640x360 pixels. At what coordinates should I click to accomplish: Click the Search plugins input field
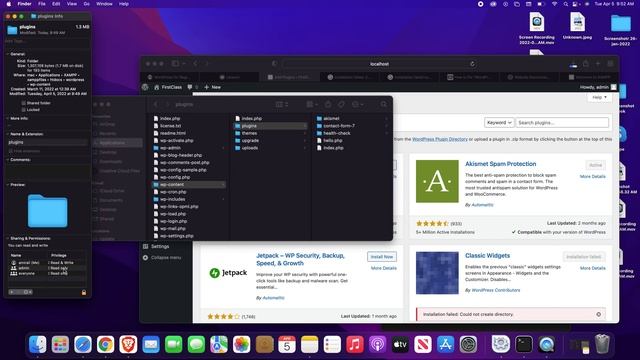(562, 122)
